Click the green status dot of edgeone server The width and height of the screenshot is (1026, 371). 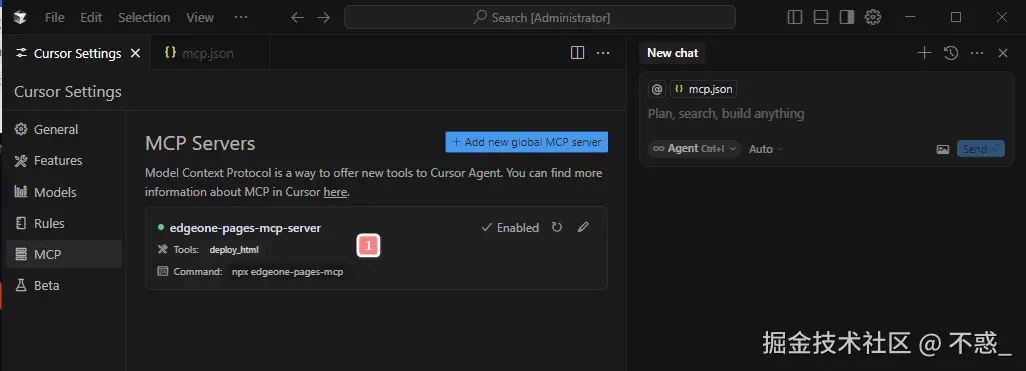click(160, 227)
